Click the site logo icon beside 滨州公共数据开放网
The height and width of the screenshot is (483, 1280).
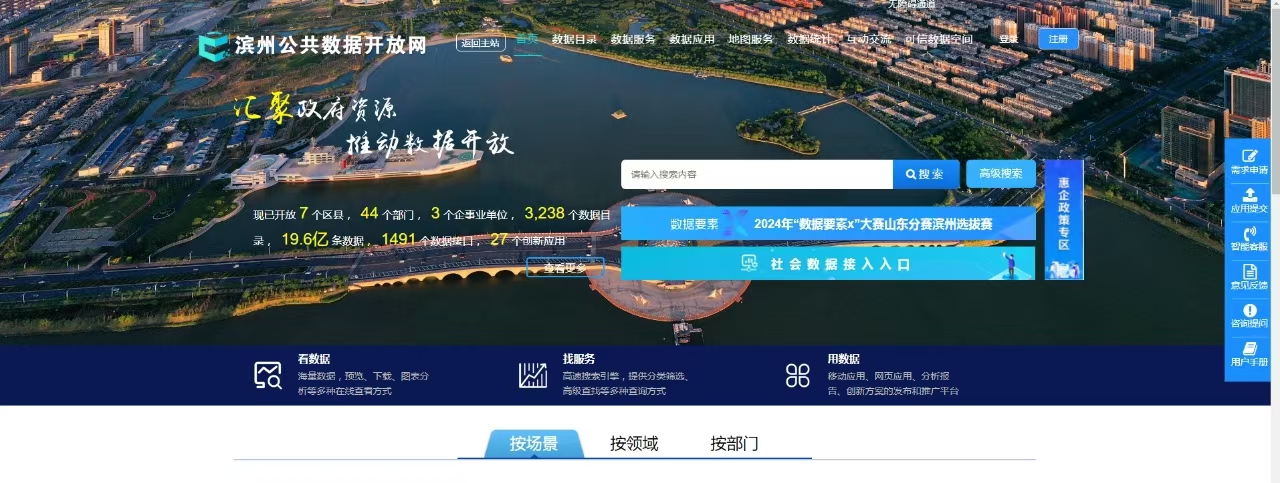point(213,47)
